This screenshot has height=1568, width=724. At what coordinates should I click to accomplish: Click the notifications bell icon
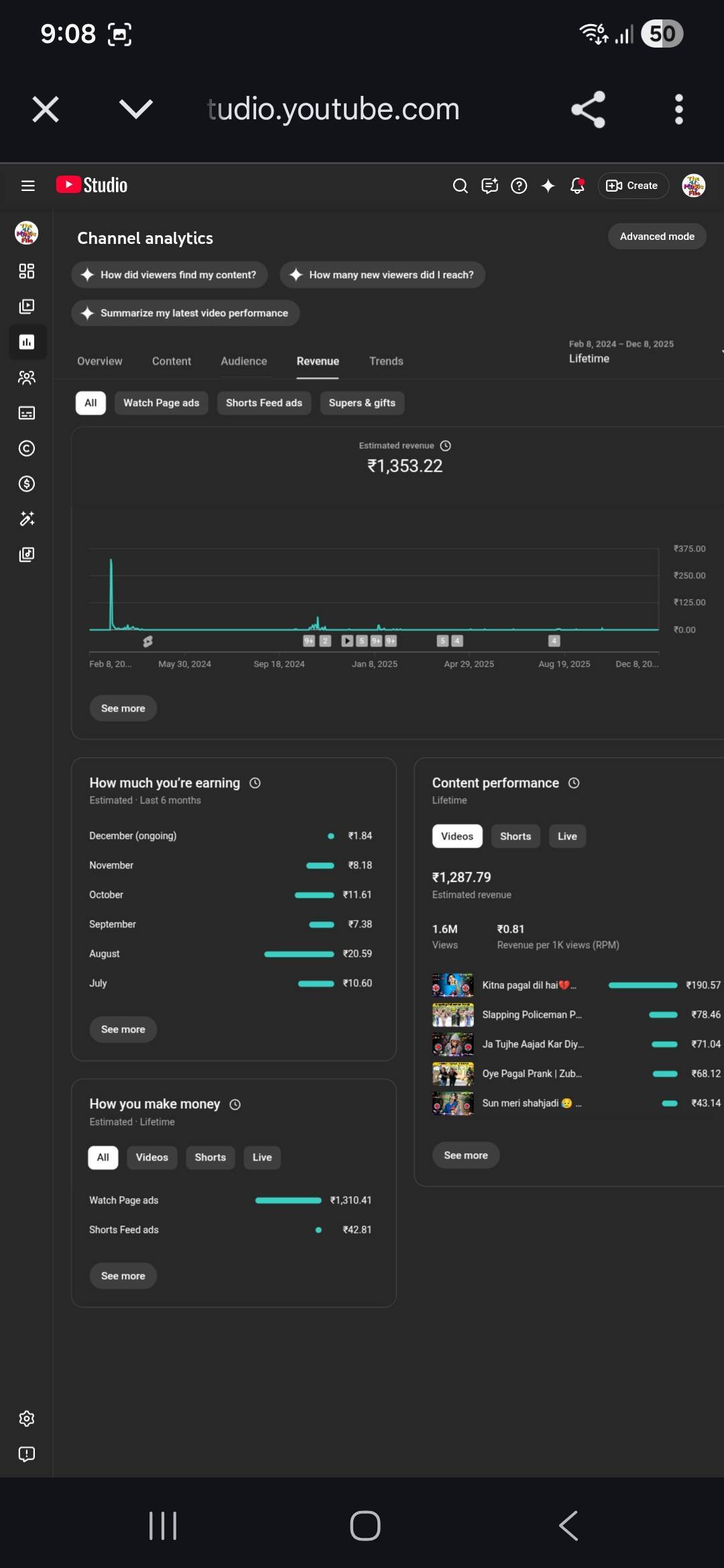tap(577, 186)
